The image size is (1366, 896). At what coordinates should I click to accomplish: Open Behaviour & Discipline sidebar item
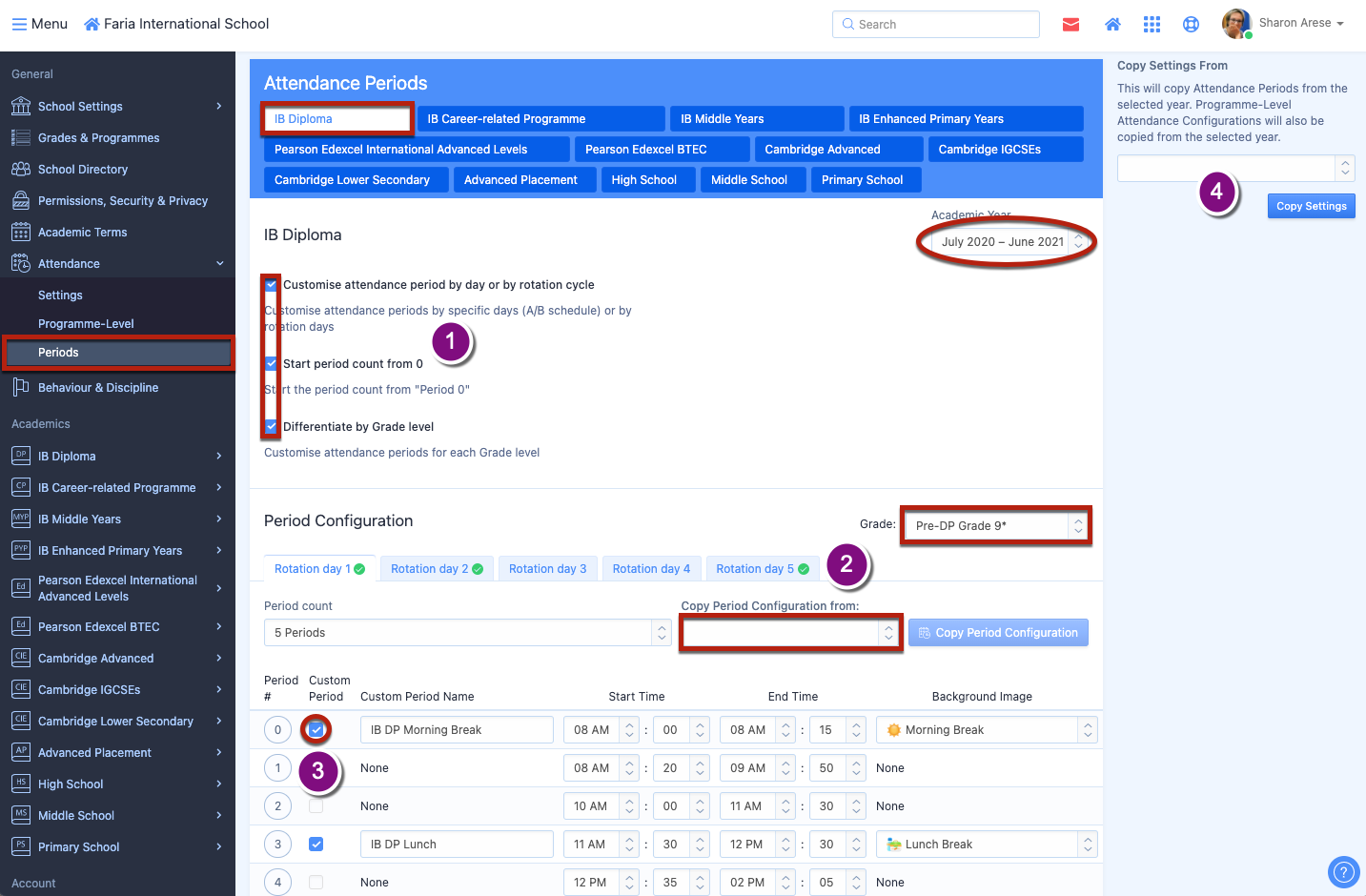tap(98, 388)
